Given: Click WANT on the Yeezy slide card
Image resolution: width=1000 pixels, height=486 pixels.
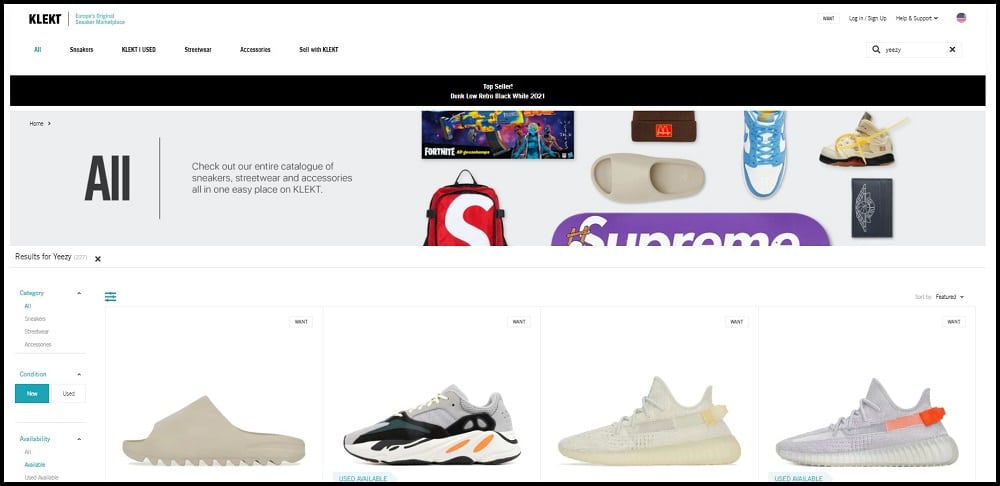Looking at the screenshot, I should pos(301,322).
